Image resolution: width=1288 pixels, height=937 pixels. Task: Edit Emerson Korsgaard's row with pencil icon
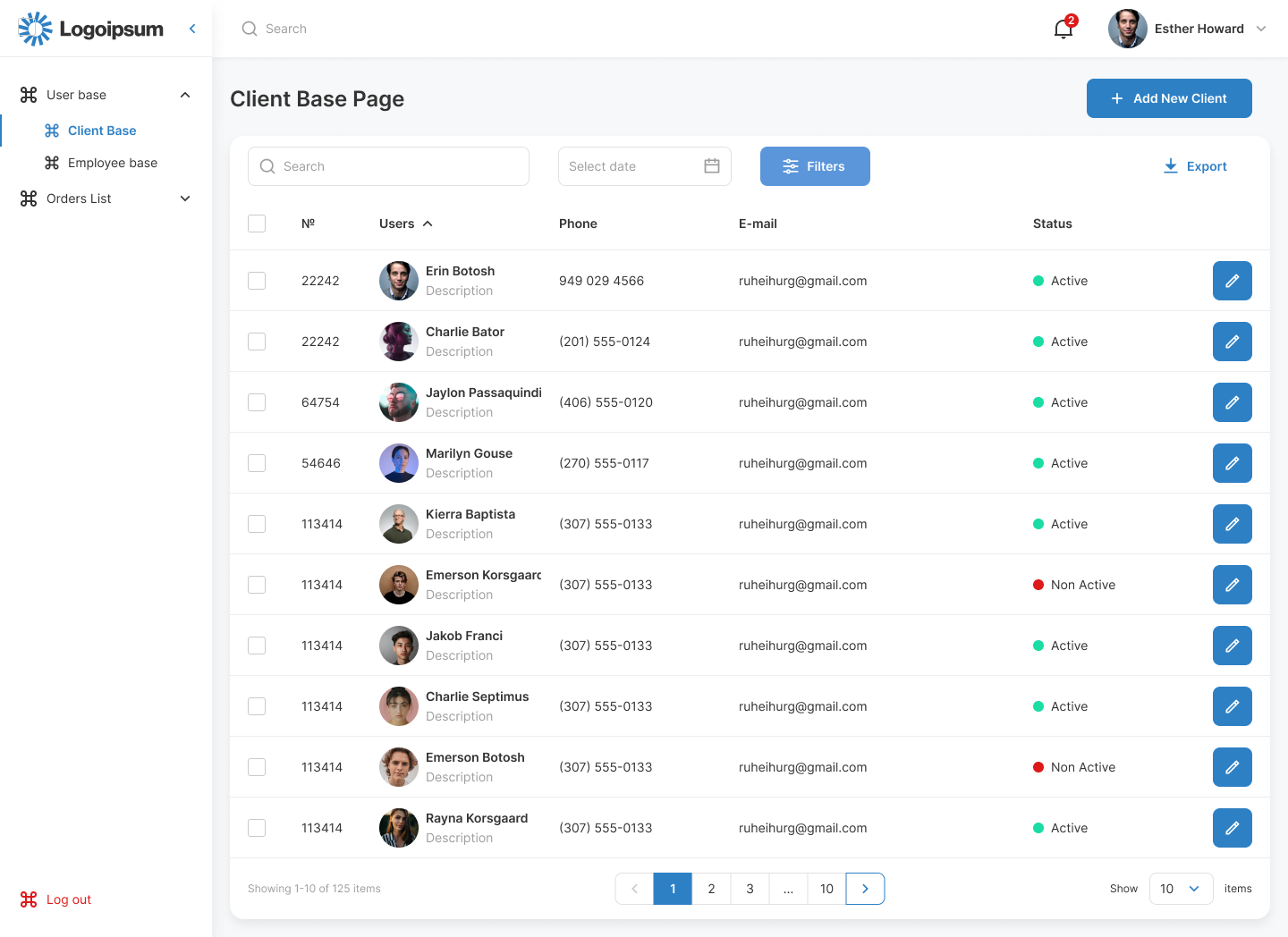[1232, 585]
